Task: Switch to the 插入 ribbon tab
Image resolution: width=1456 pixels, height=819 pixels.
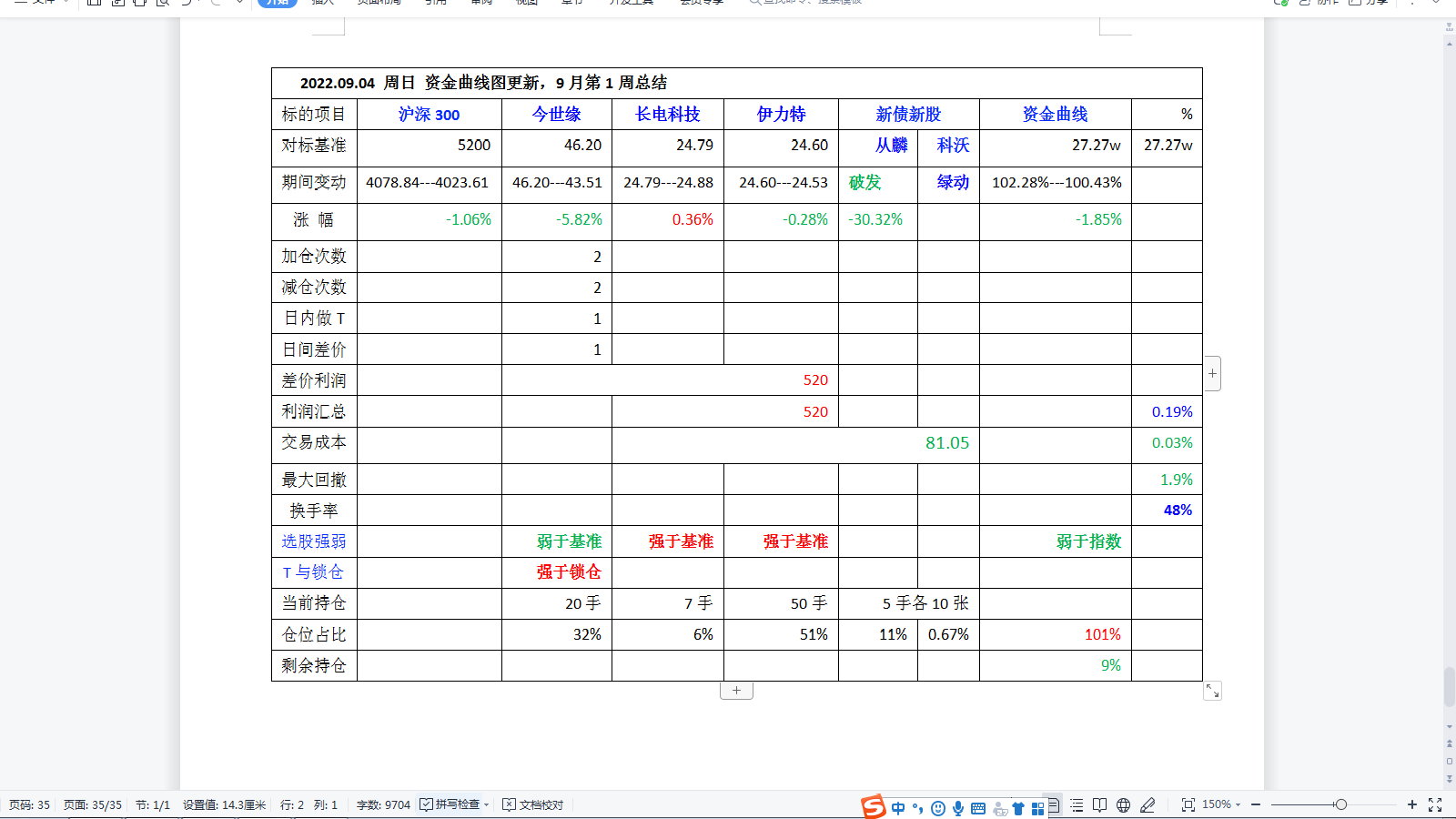Action: 324,4
